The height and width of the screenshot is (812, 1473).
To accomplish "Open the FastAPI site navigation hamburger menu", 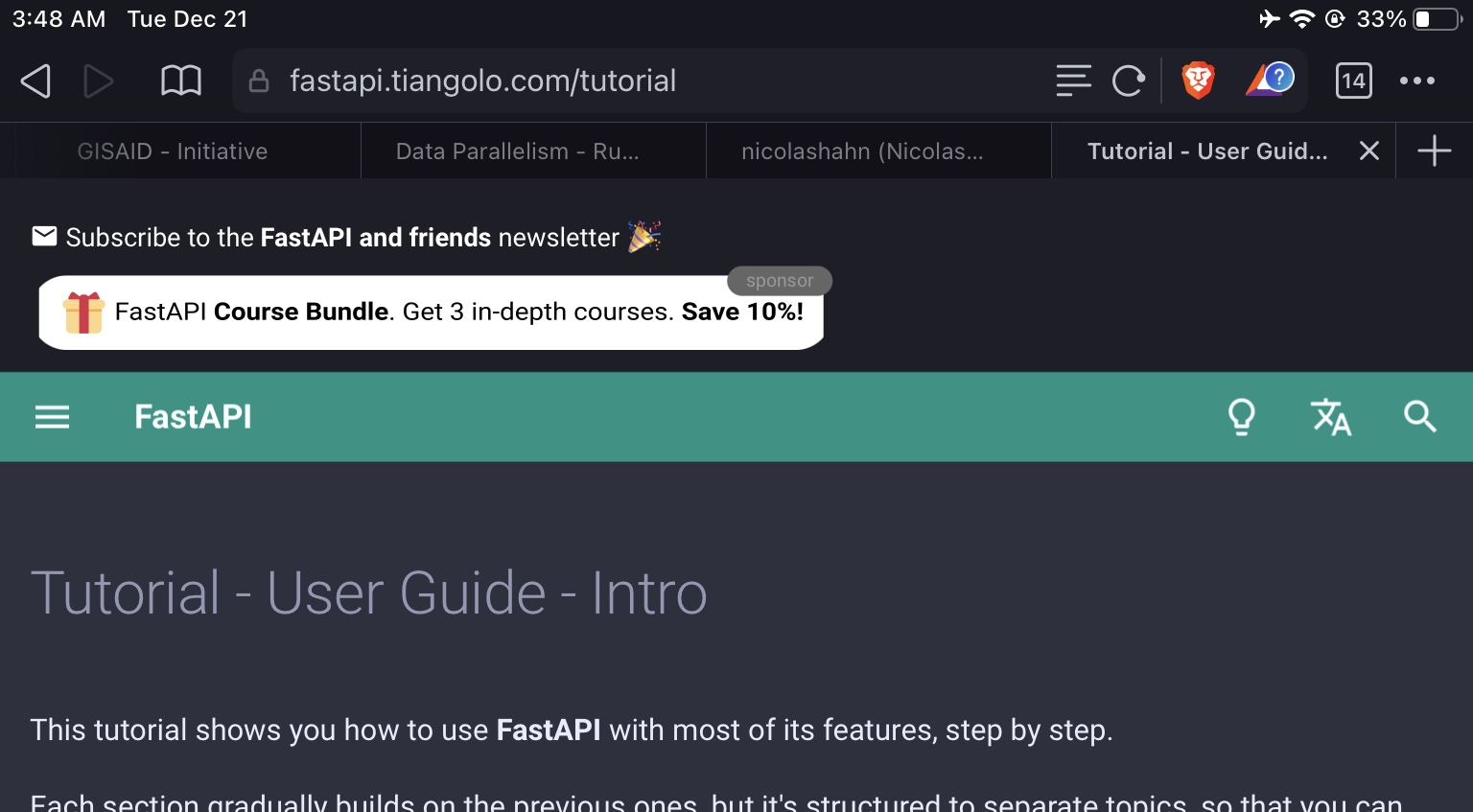I will tap(52, 417).
